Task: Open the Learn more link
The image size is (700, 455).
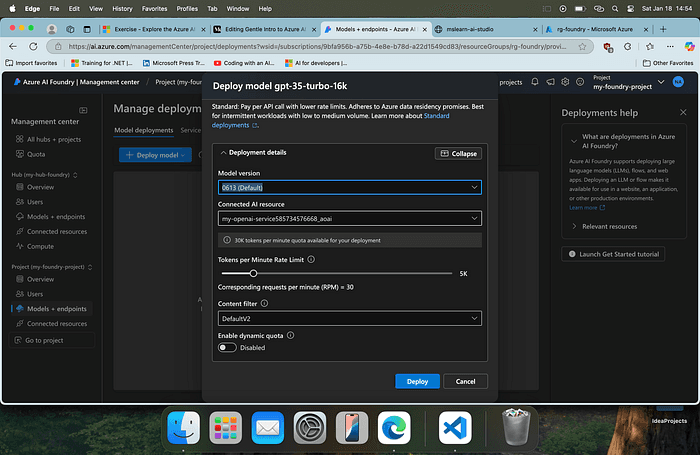Action: 587,208
